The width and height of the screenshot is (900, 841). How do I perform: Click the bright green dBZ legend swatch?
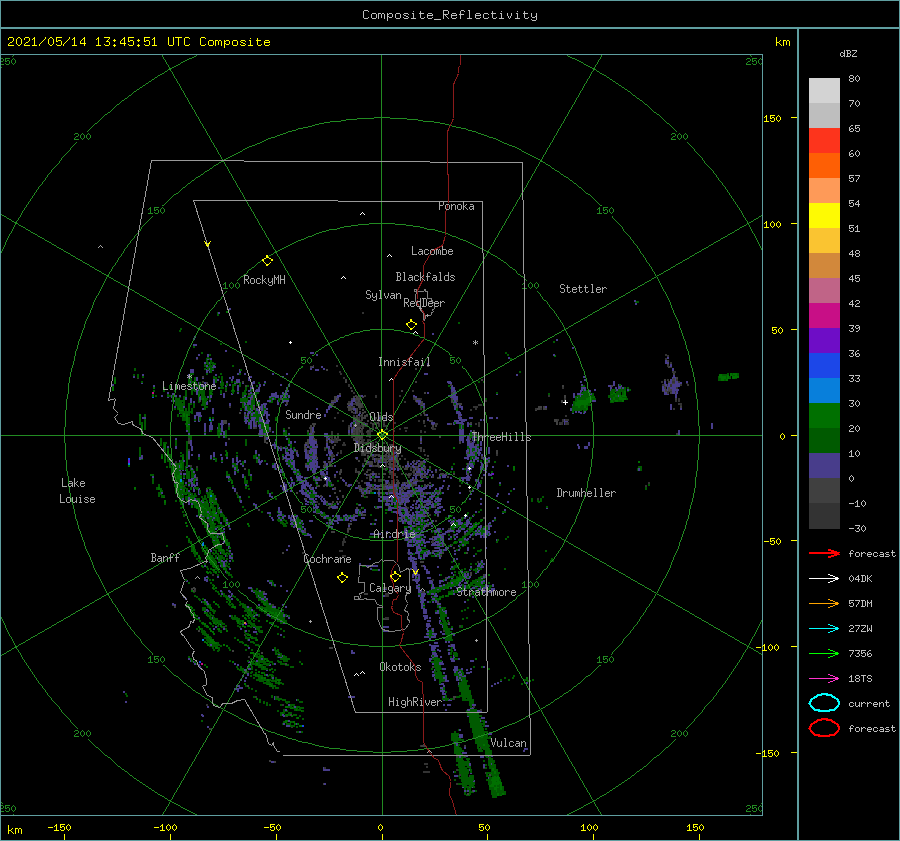pyautogui.click(x=824, y=415)
